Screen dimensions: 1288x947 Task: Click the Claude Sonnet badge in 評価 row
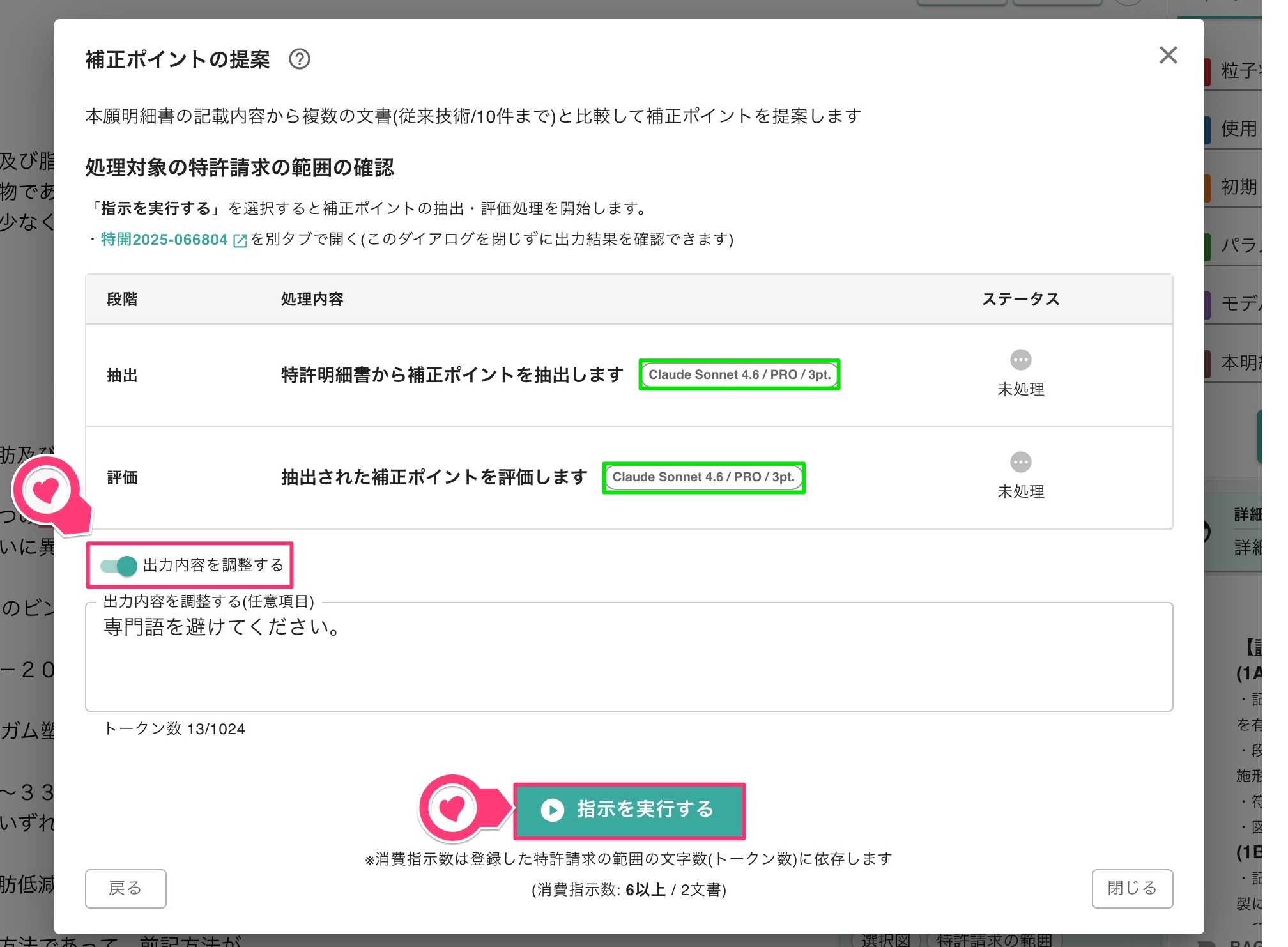703,477
